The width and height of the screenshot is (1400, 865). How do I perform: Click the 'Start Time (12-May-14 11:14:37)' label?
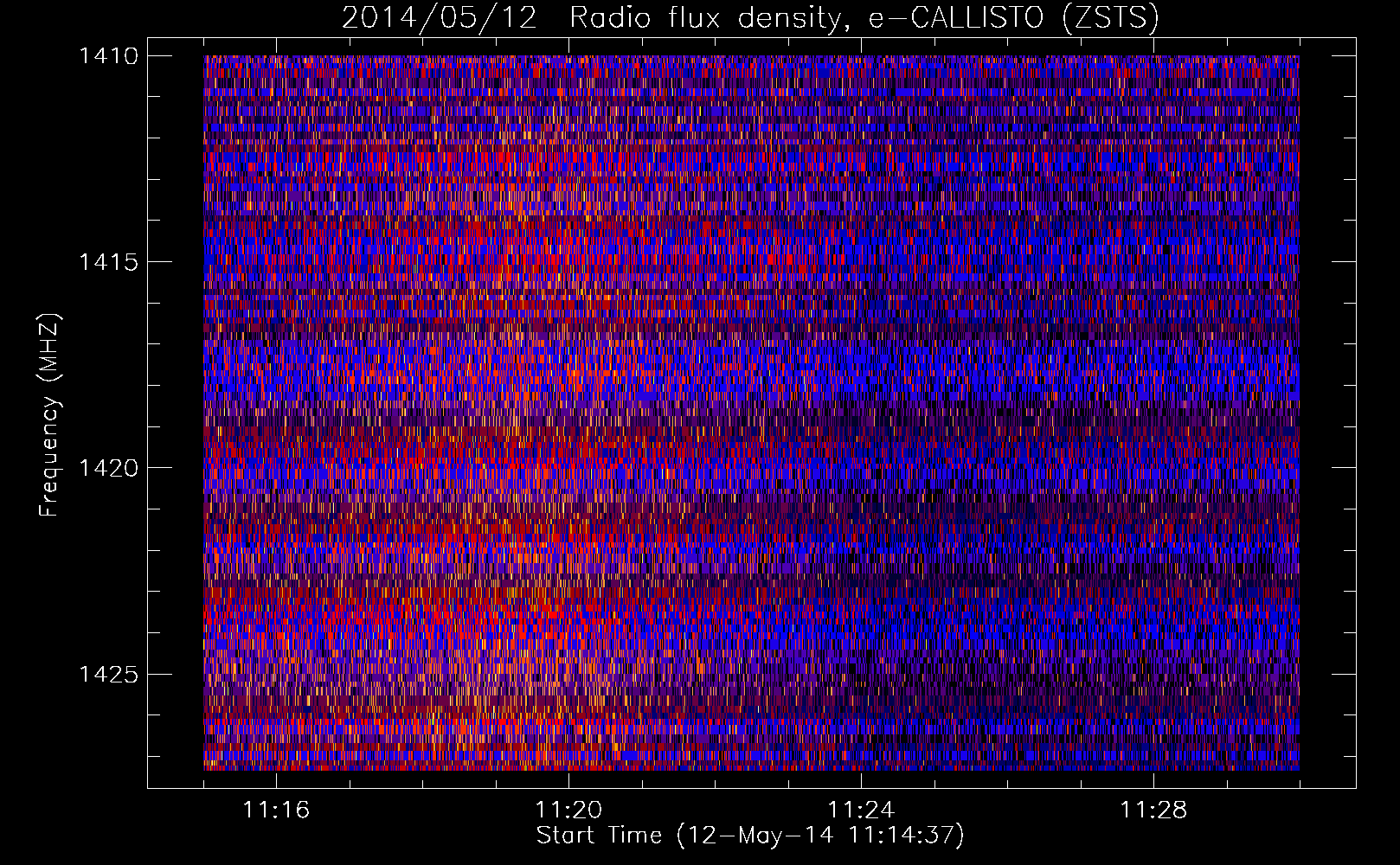750,836
